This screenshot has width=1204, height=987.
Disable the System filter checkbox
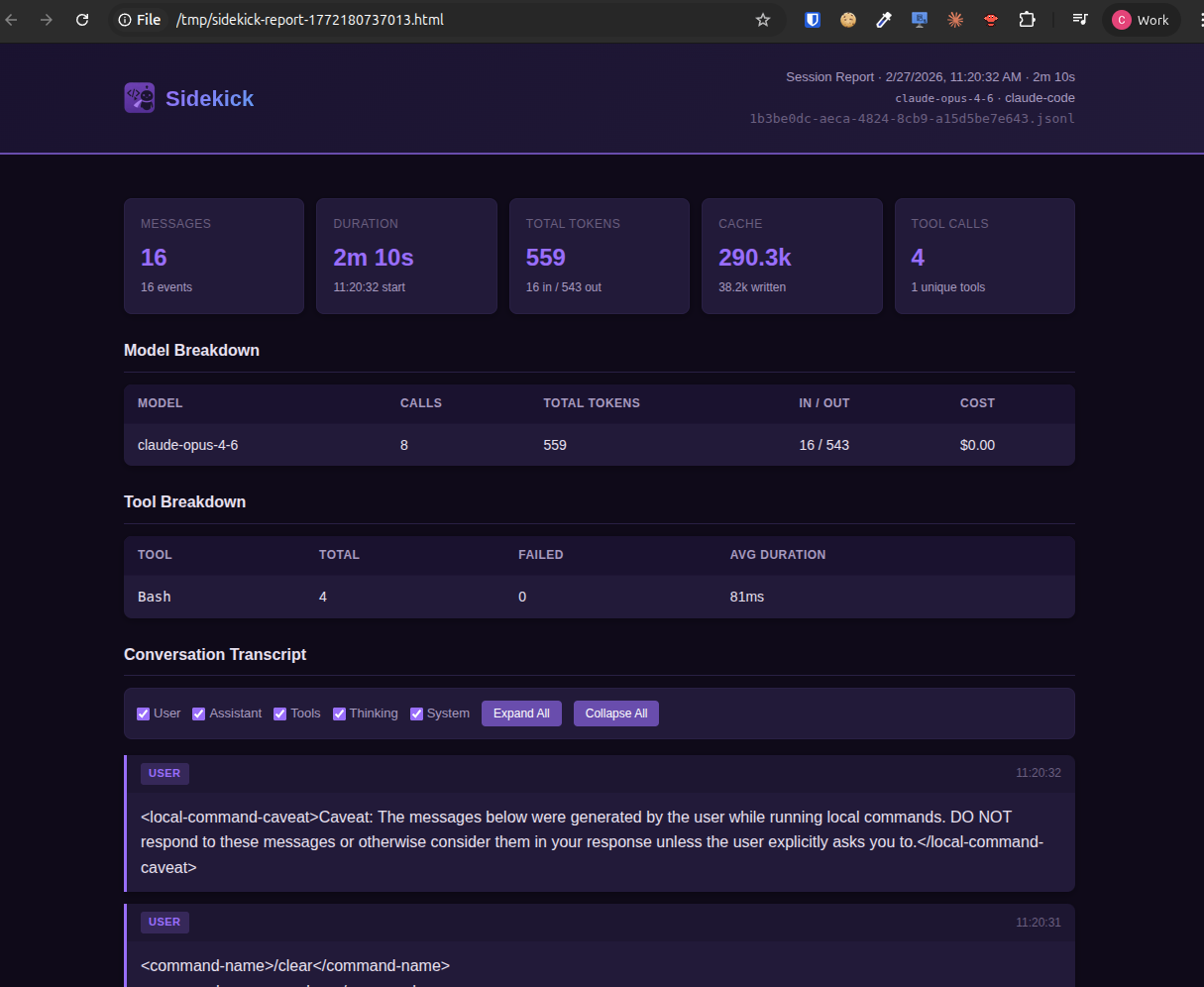(x=416, y=713)
